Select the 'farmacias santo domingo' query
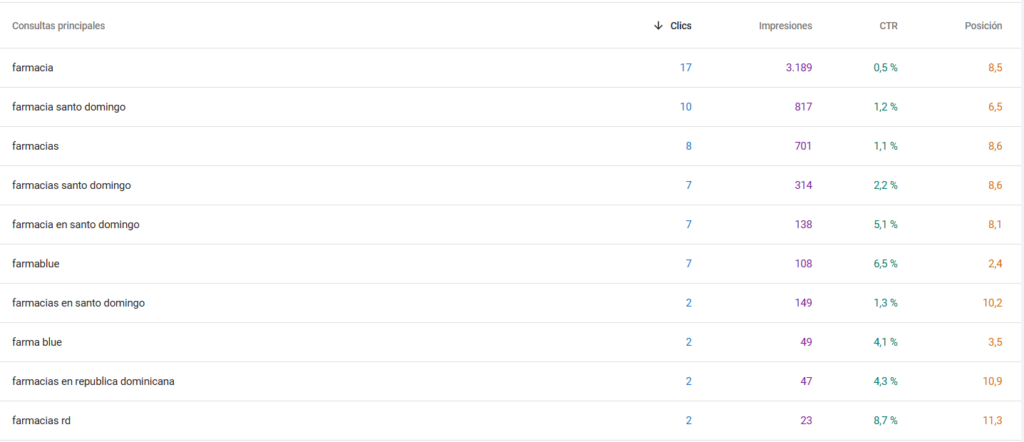The width and height of the screenshot is (1024, 442). pyautogui.click(x=71, y=185)
